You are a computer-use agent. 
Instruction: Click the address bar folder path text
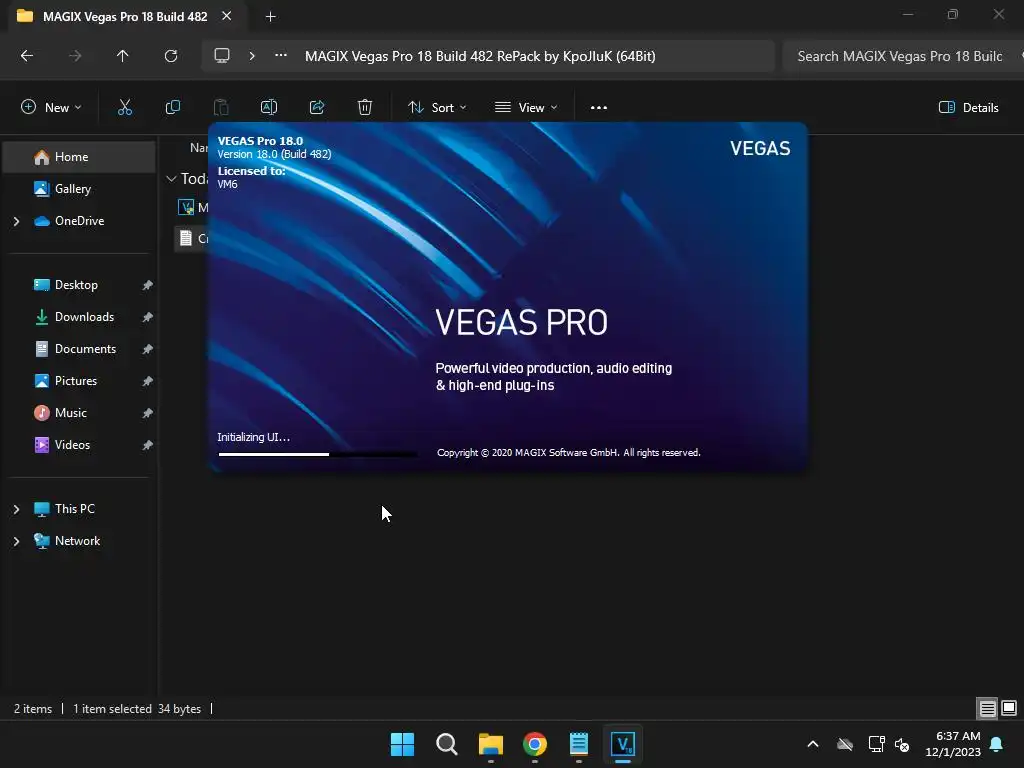480,56
